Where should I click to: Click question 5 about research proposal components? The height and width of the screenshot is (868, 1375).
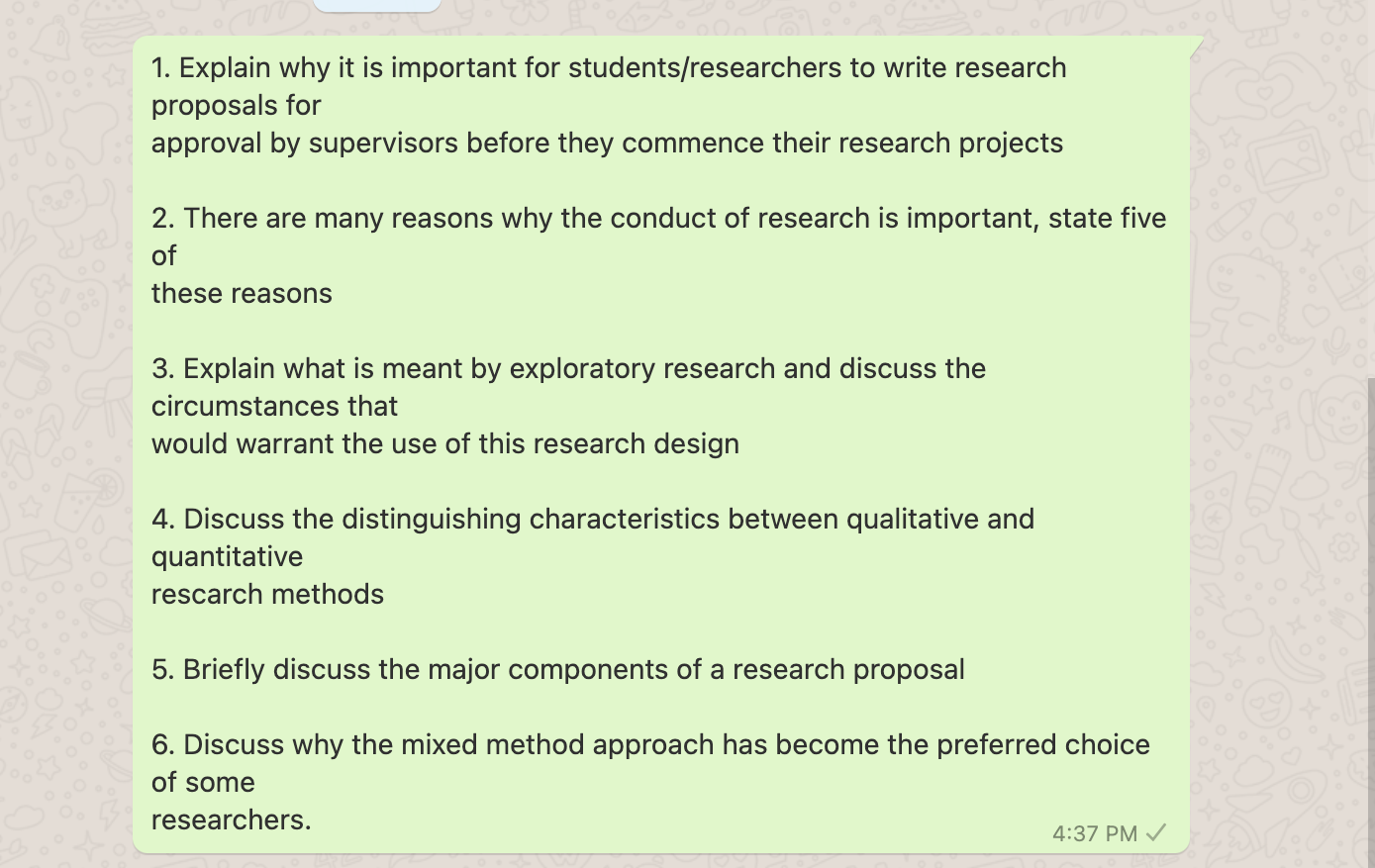point(557,669)
